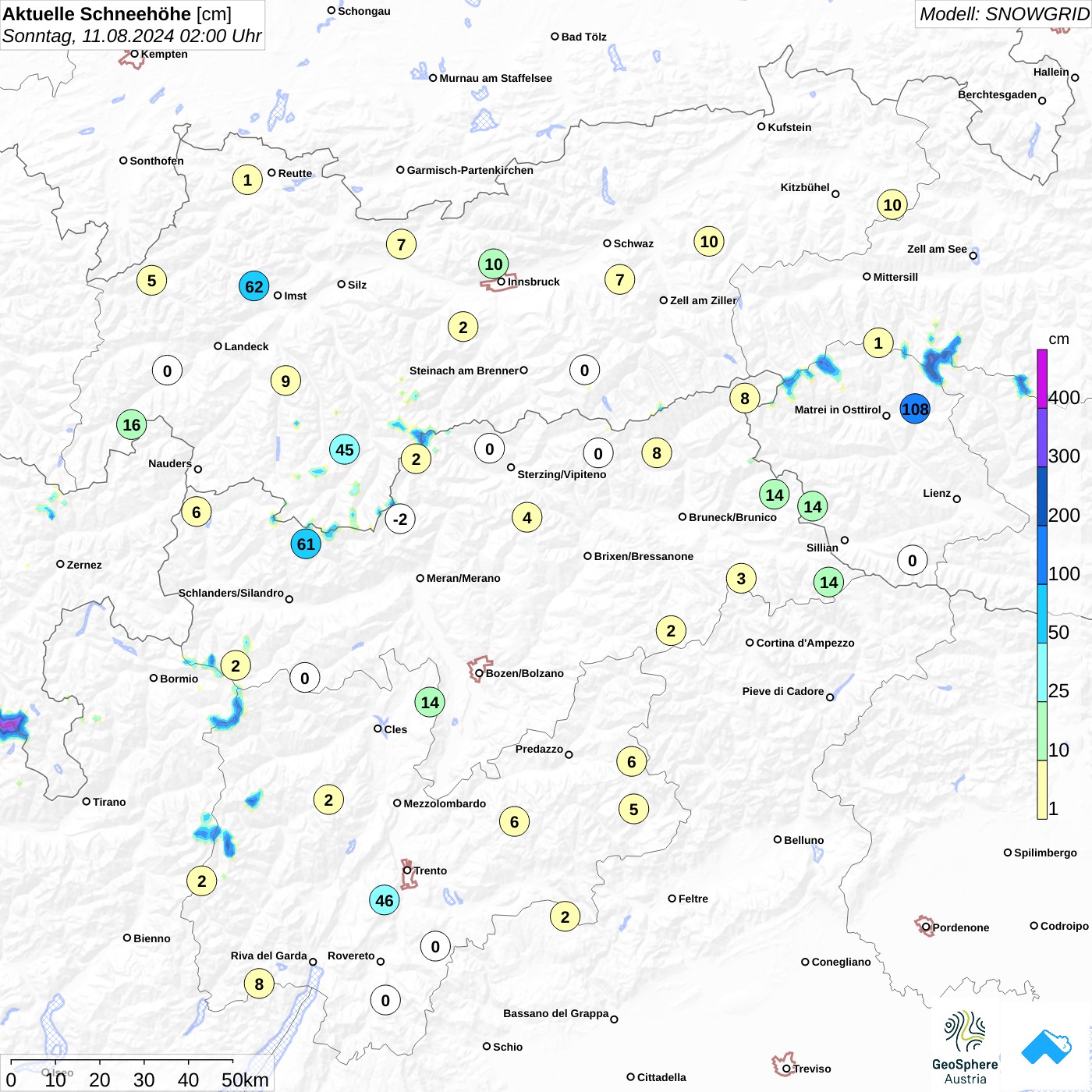Click the 50km scale bar label
This screenshot has width=1092, height=1092.
tap(245, 1080)
